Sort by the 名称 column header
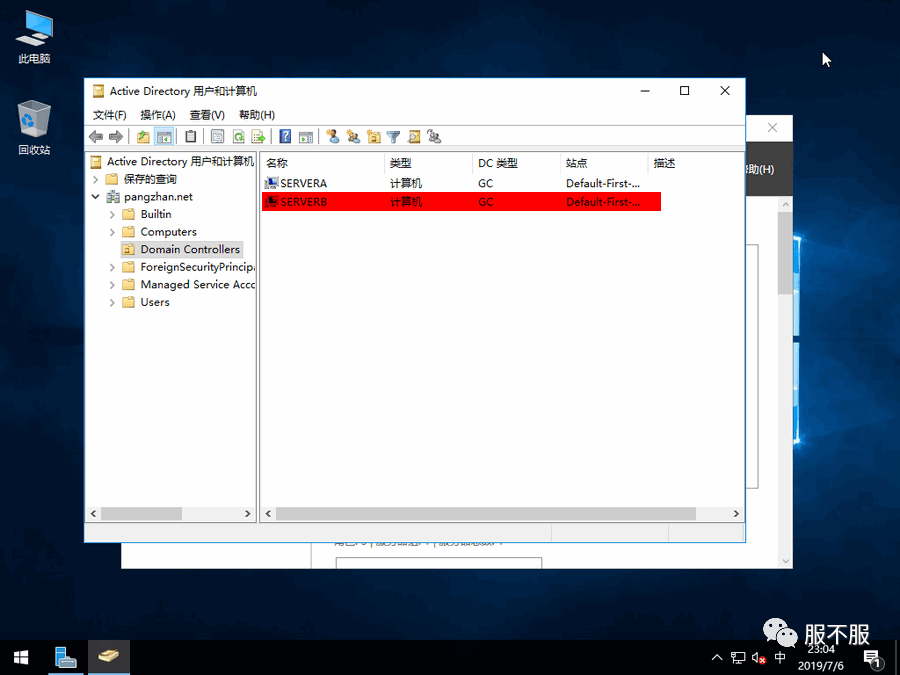The height and width of the screenshot is (675, 900). [322, 163]
